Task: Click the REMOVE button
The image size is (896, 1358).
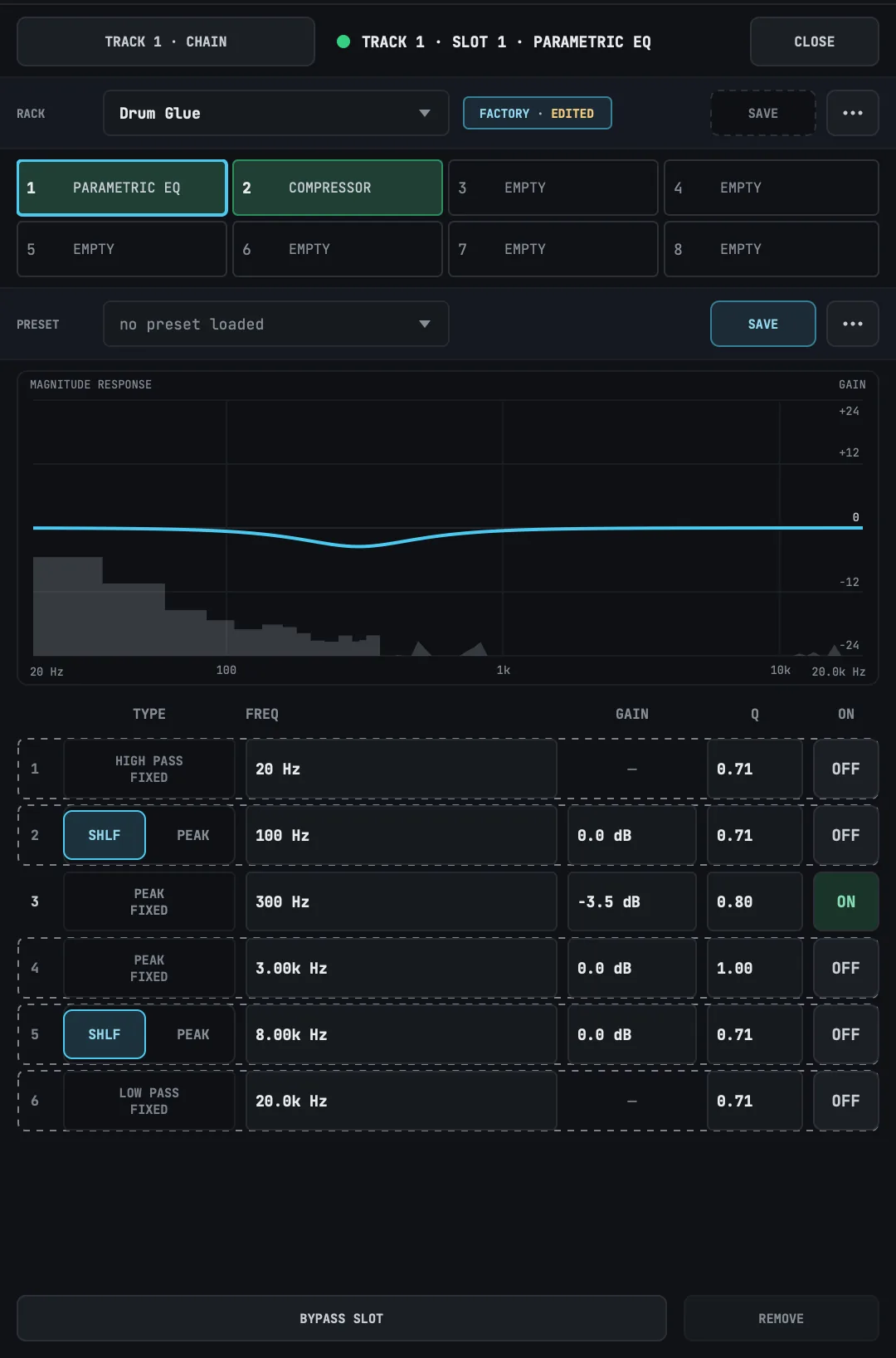Action: [782, 1318]
